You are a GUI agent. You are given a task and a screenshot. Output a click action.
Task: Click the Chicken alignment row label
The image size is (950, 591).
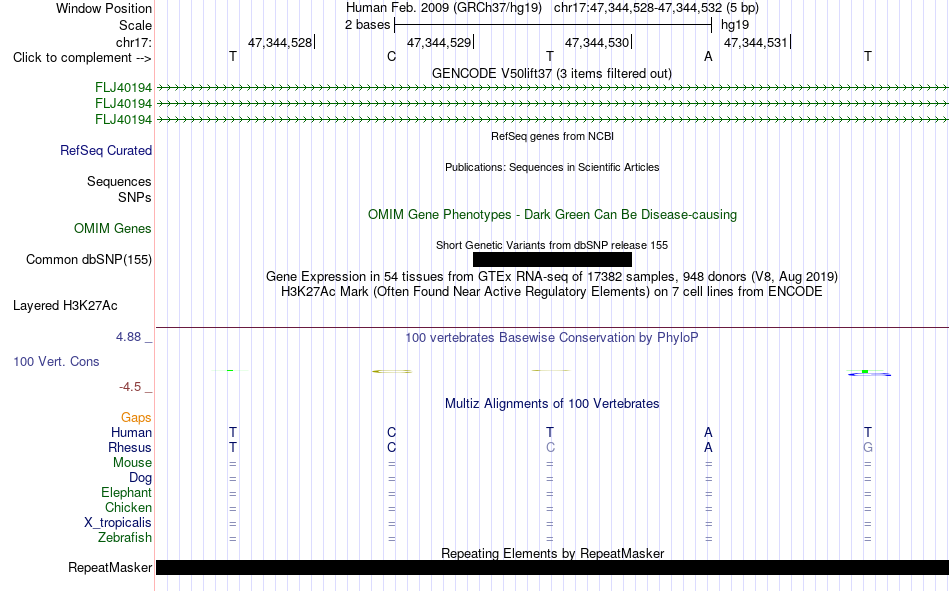(128, 507)
